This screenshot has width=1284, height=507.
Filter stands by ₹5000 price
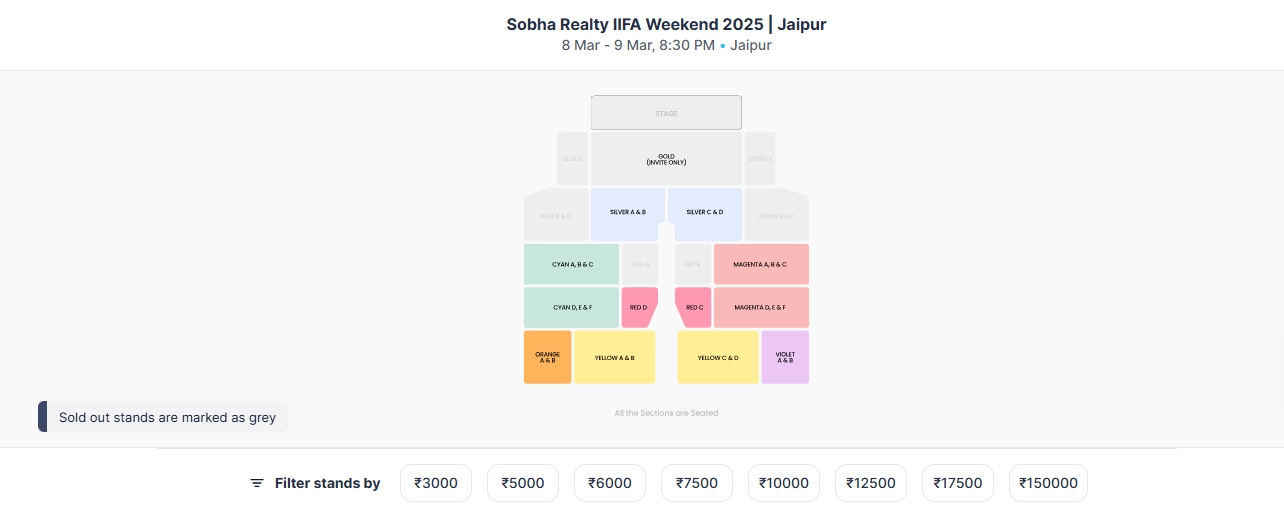(523, 483)
